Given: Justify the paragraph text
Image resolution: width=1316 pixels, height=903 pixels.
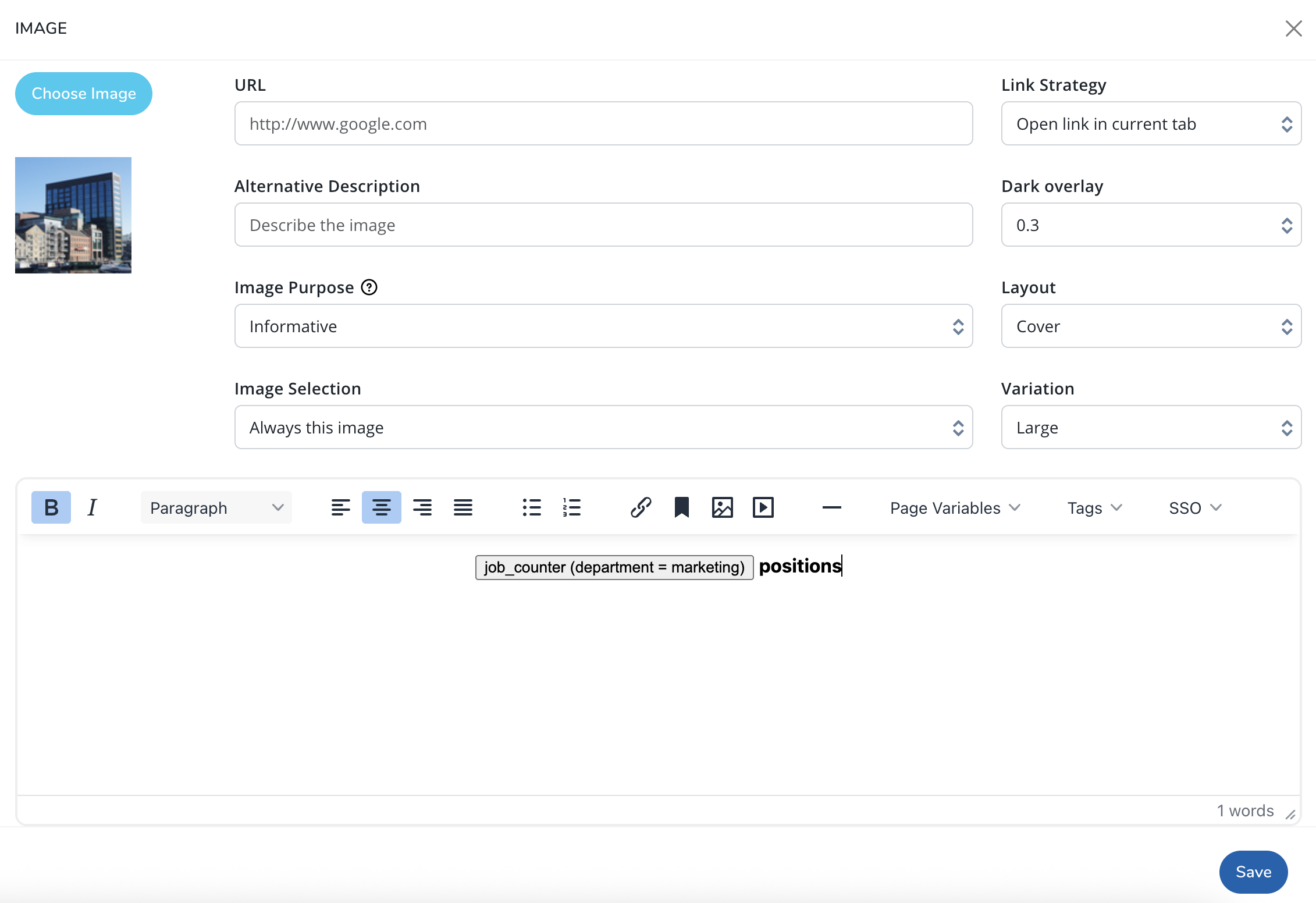Looking at the screenshot, I should tap(463, 507).
